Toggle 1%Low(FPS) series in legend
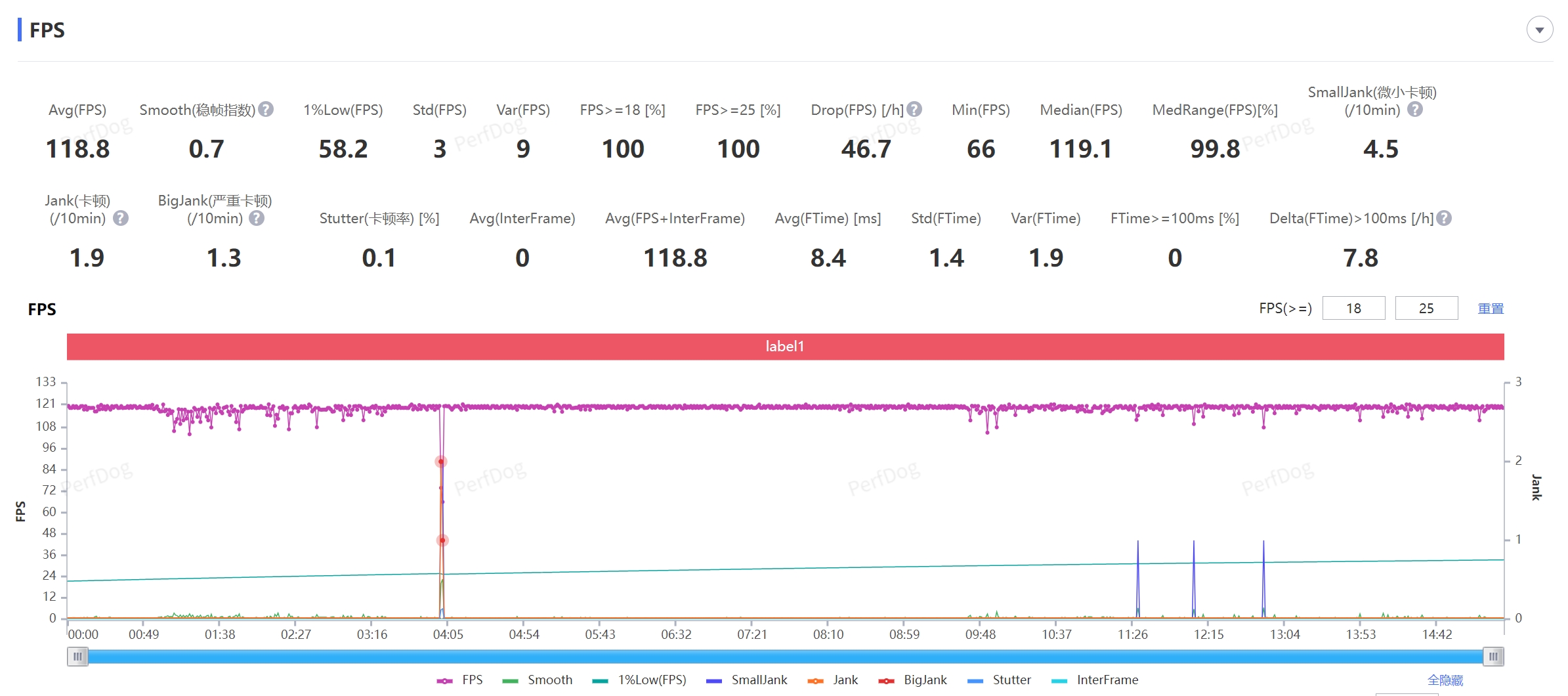The image size is (1568, 696). coord(639,680)
